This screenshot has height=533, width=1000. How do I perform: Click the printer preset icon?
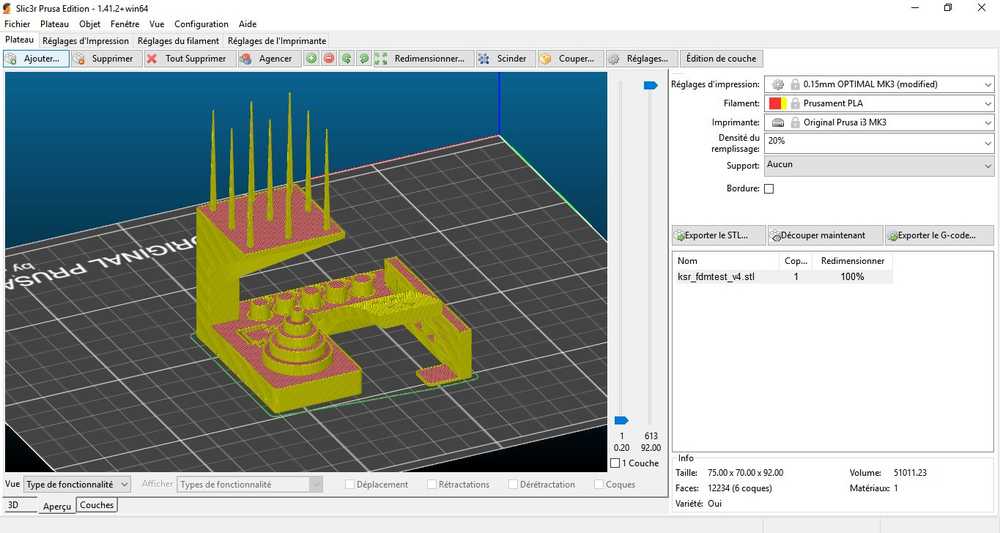(777, 122)
